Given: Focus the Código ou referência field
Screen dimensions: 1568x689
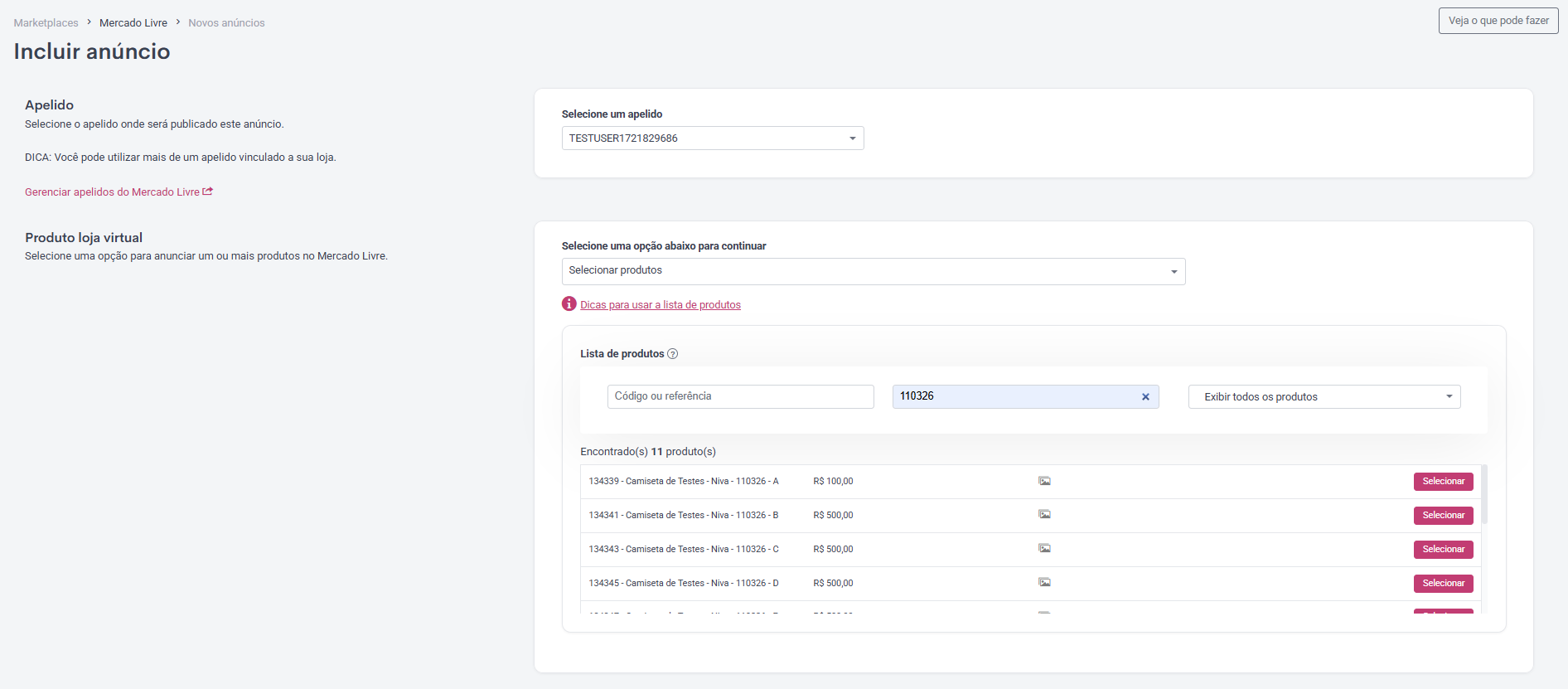Looking at the screenshot, I should tap(741, 396).
